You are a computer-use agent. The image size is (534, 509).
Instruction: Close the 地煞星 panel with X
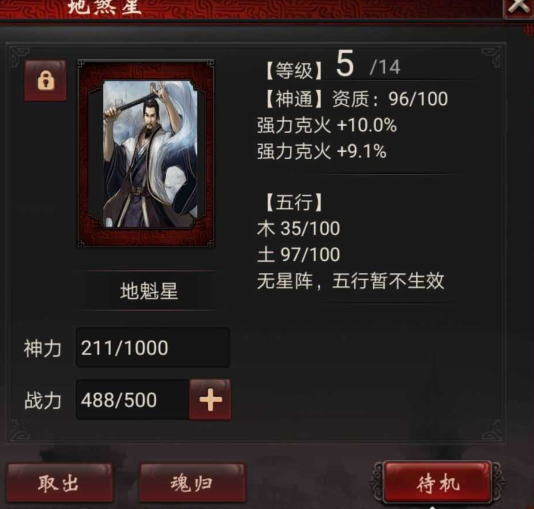coord(518,7)
